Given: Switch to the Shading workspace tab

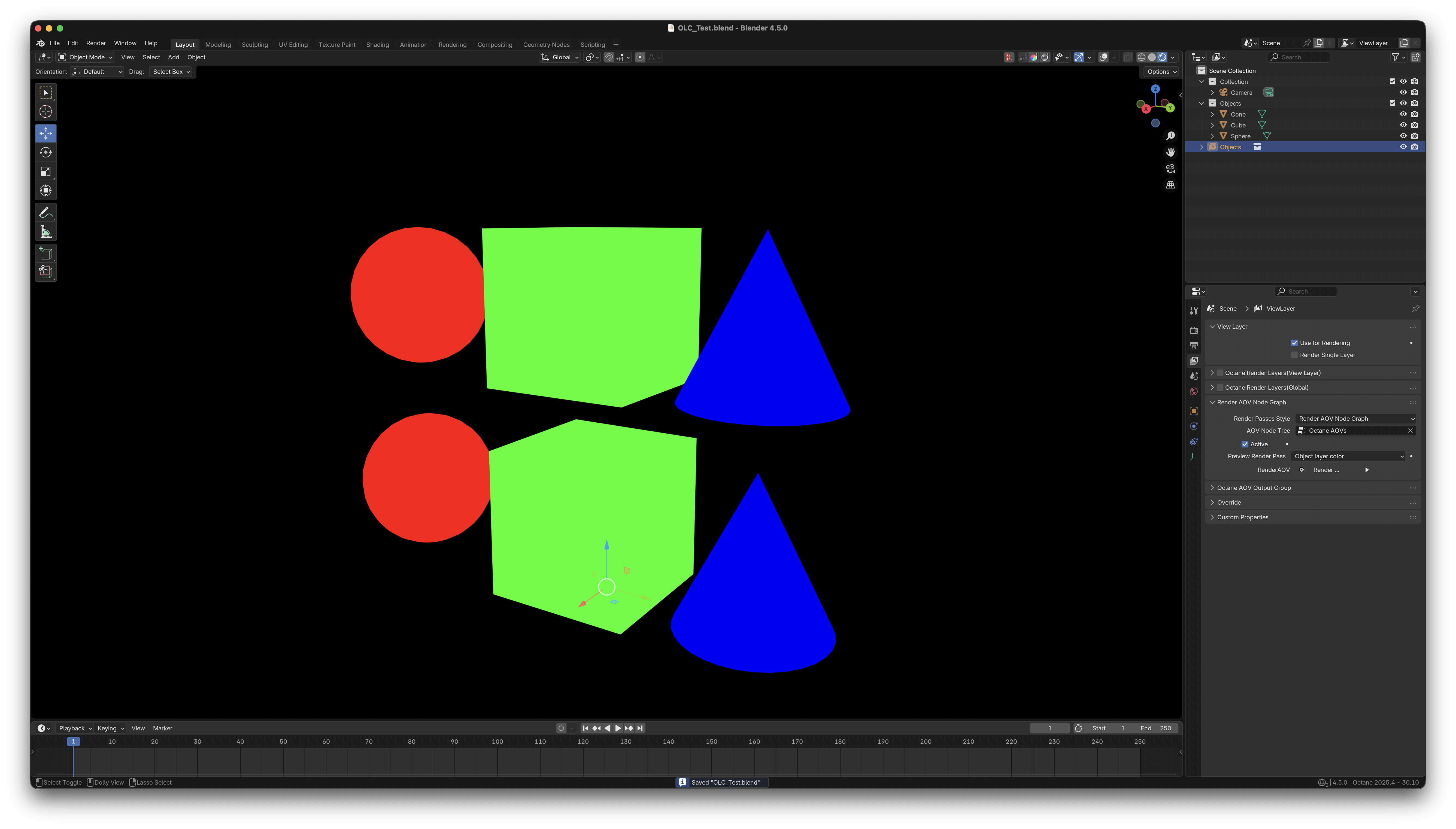Looking at the screenshot, I should (378, 45).
